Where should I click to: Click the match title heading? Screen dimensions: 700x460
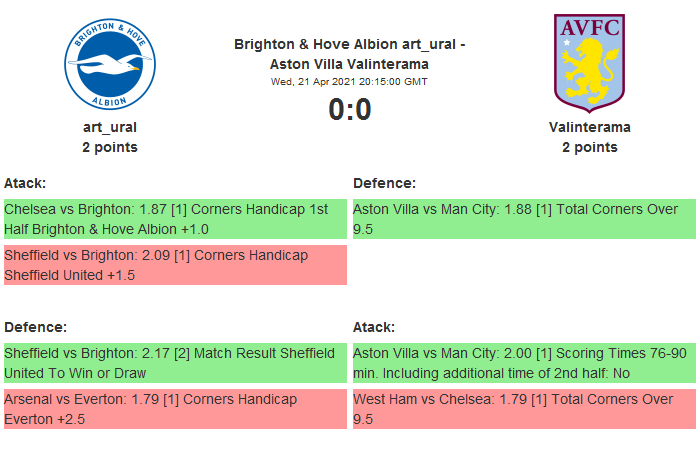point(349,54)
